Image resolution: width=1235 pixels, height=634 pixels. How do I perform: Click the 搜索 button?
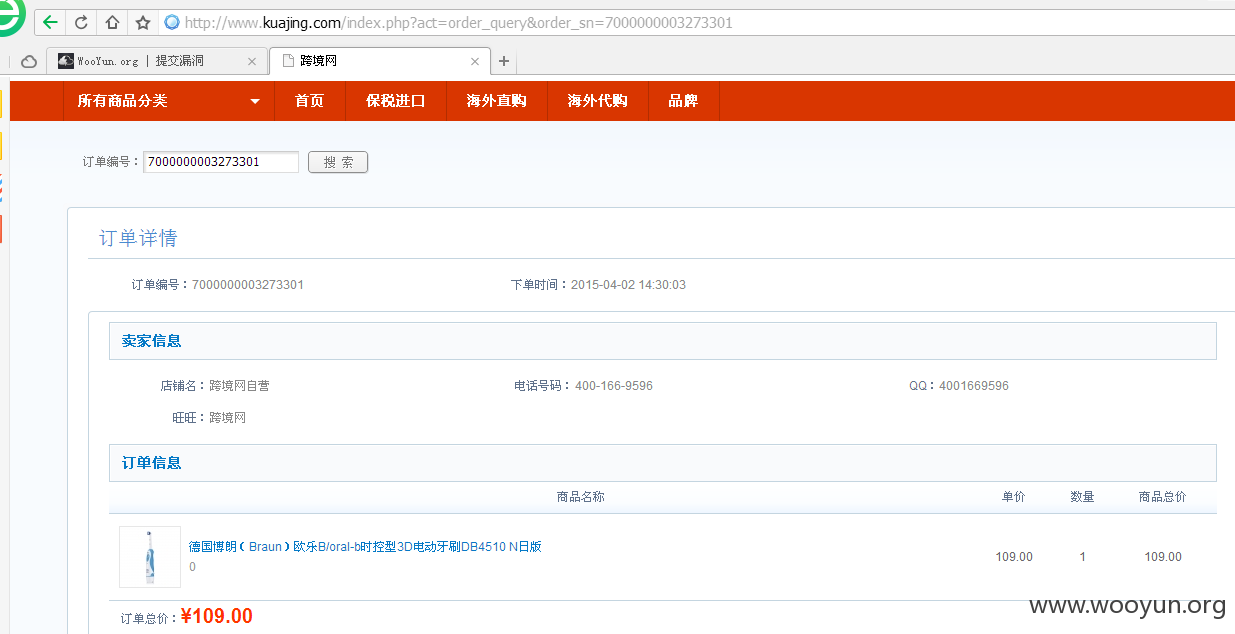338,162
